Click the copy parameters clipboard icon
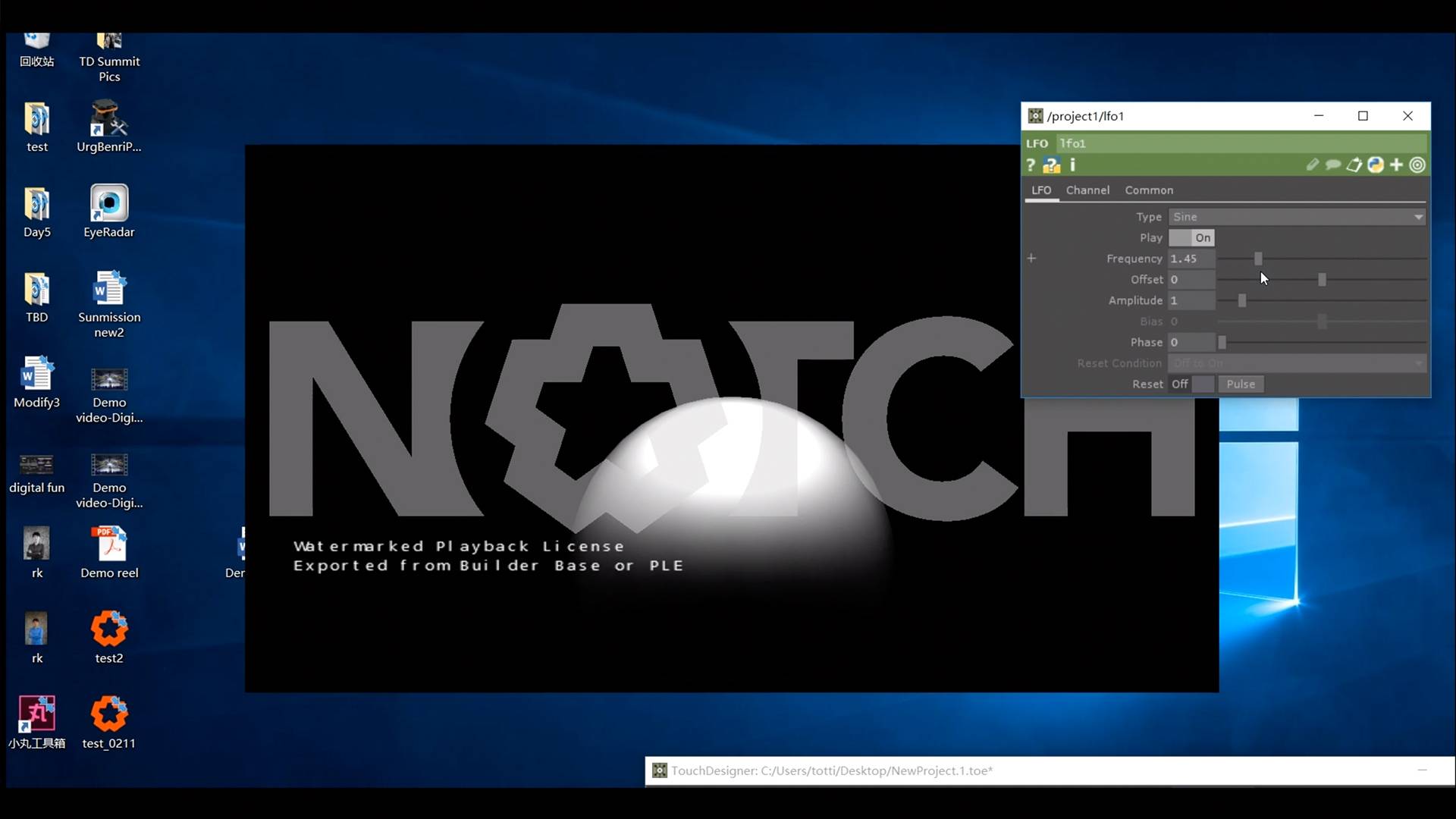 (x=1354, y=165)
